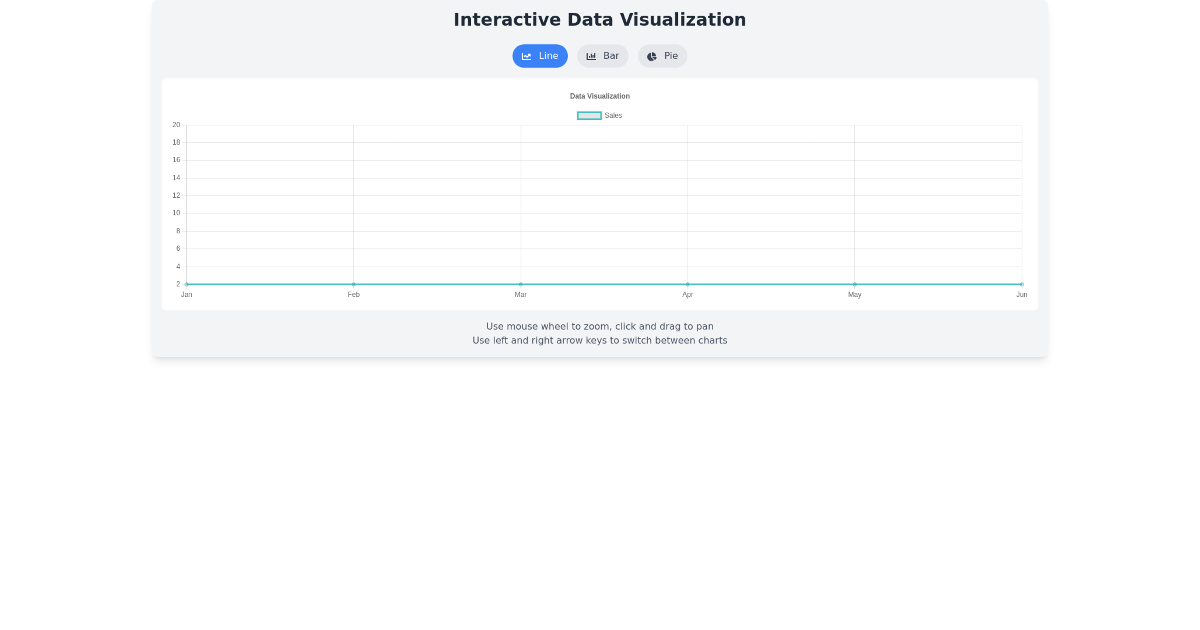The width and height of the screenshot is (1200, 630).
Task: Click the pie chart icon on the Pie button
Action: pyautogui.click(x=651, y=56)
